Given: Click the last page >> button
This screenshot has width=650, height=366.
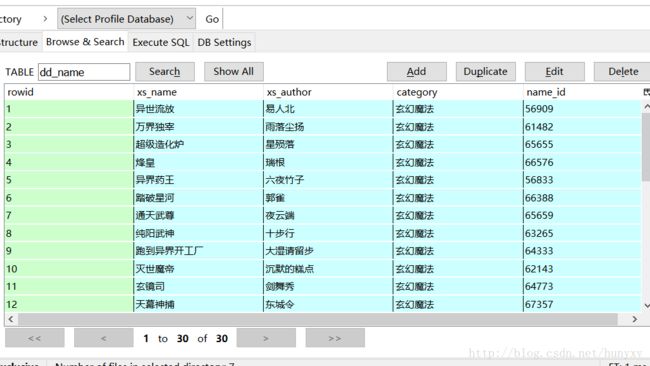Looking at the screenshot, I should coord(335,338).
